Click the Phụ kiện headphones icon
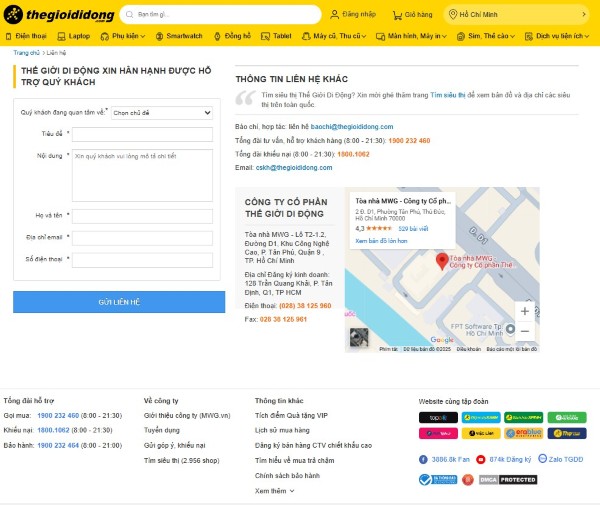 [104, 36]
